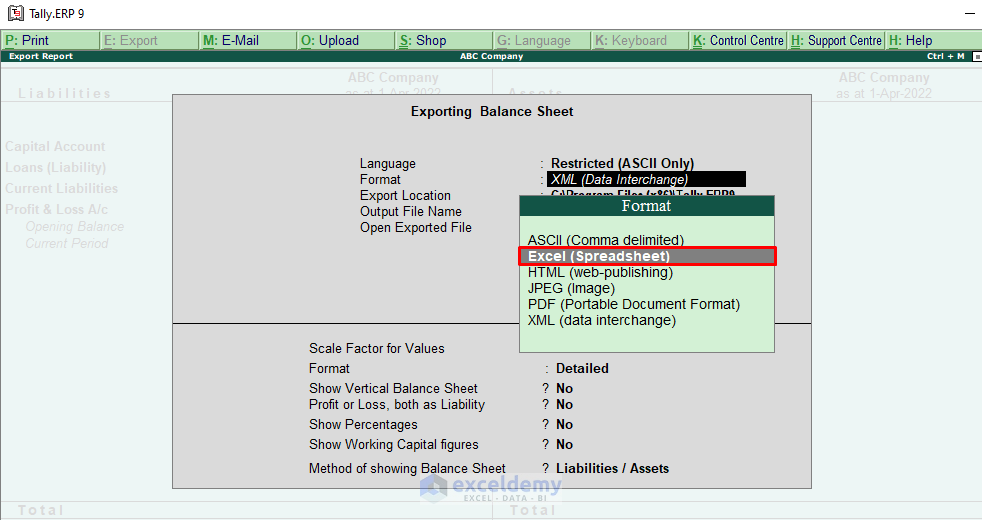Open H: Support Centre
The height and width of the screenshot is (520, 982).
(836, 41)
